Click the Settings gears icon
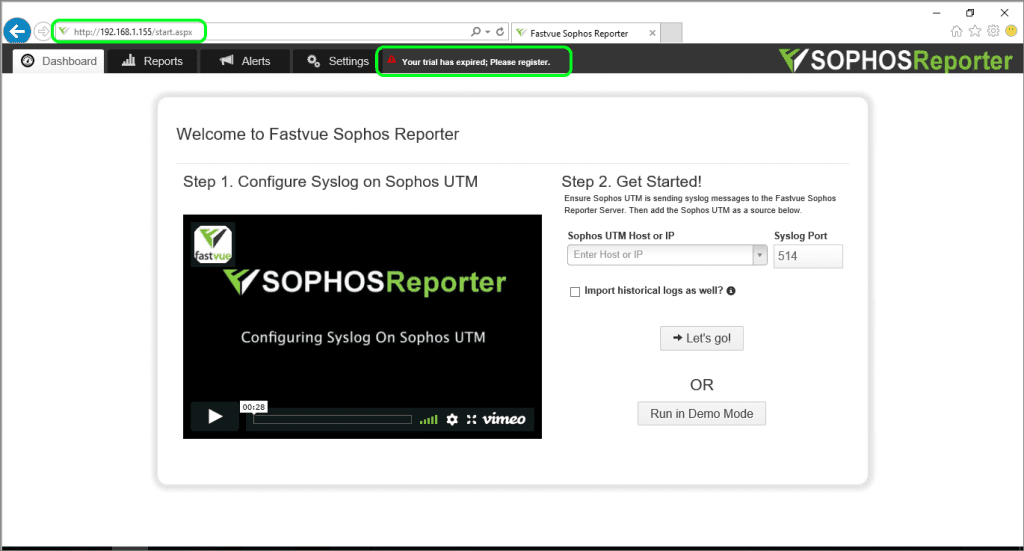This screenshot has height=551, width=1024. tap(313, 61)
